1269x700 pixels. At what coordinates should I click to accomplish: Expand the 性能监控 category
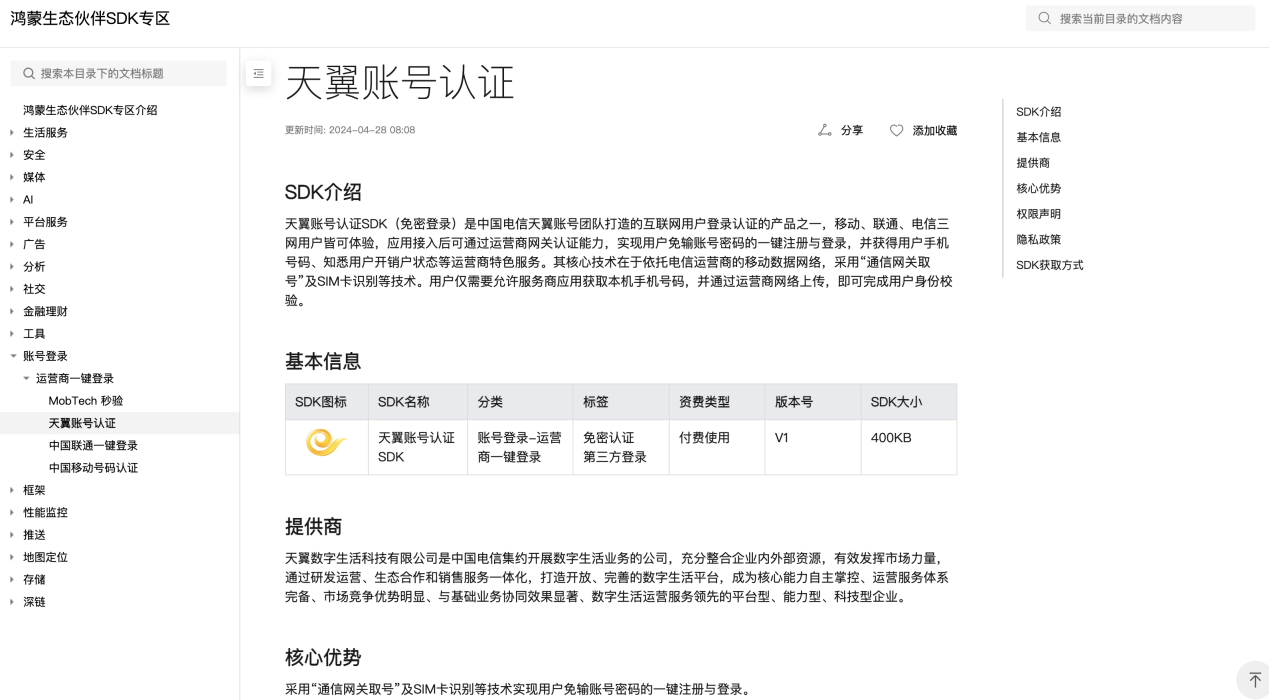[x=13, y=512]
